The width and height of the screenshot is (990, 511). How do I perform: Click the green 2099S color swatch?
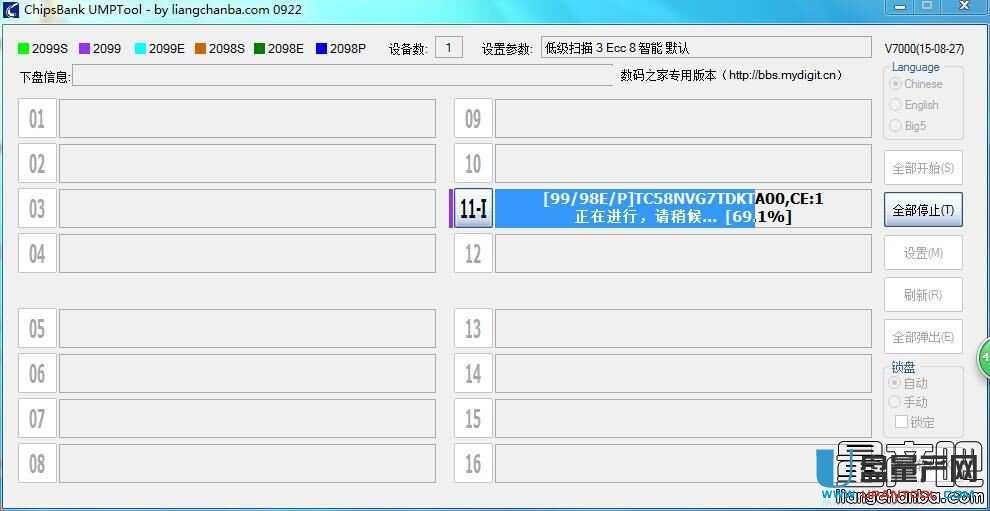coord(25,48)
